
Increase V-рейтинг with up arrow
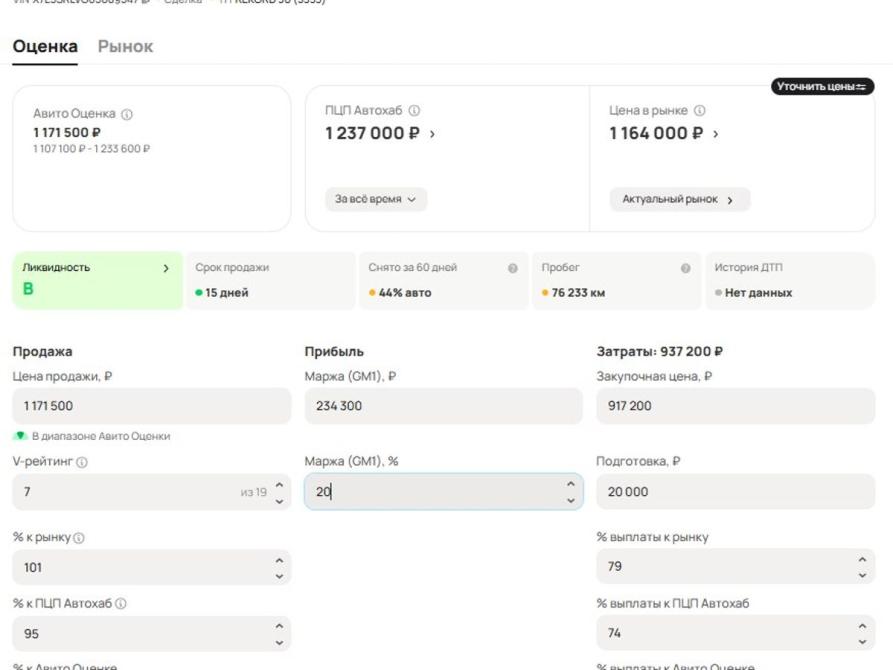[279, 485]
